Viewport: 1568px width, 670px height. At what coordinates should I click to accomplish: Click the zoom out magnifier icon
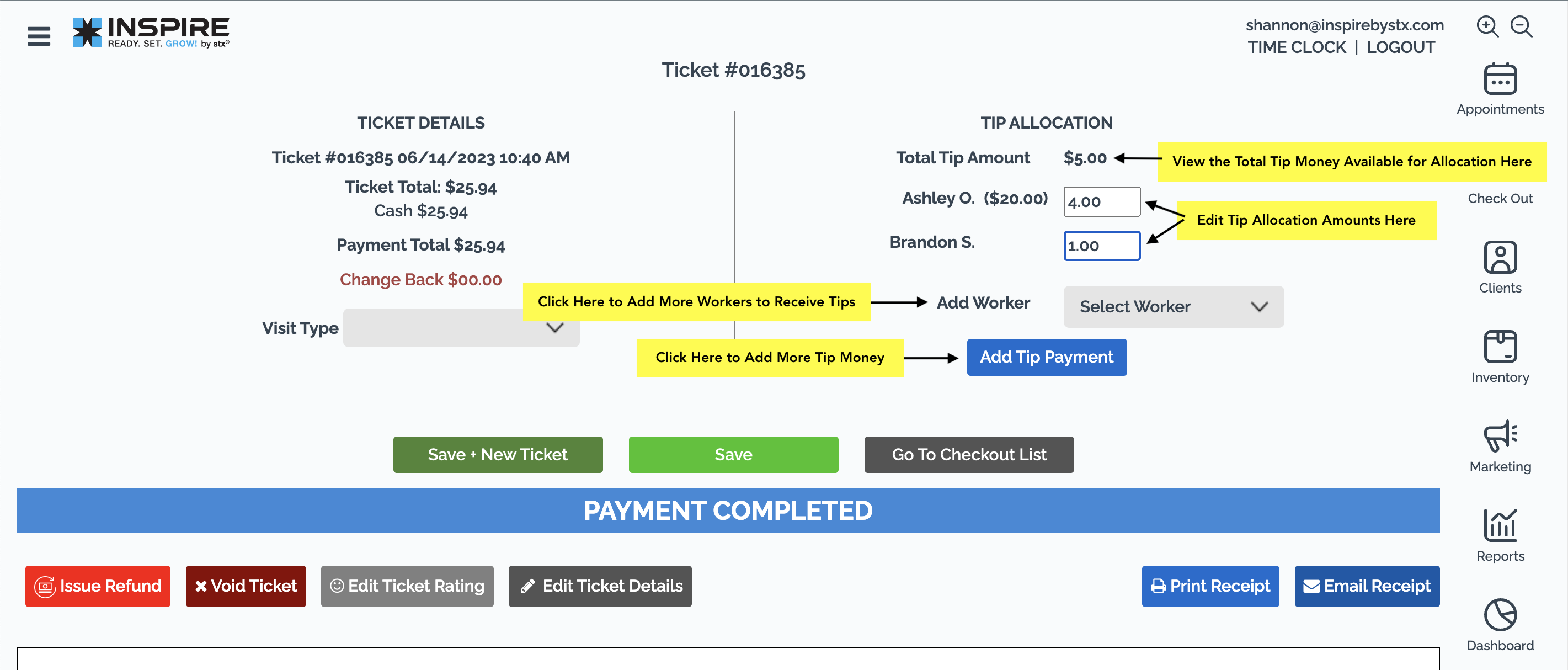coord(1522,27)
